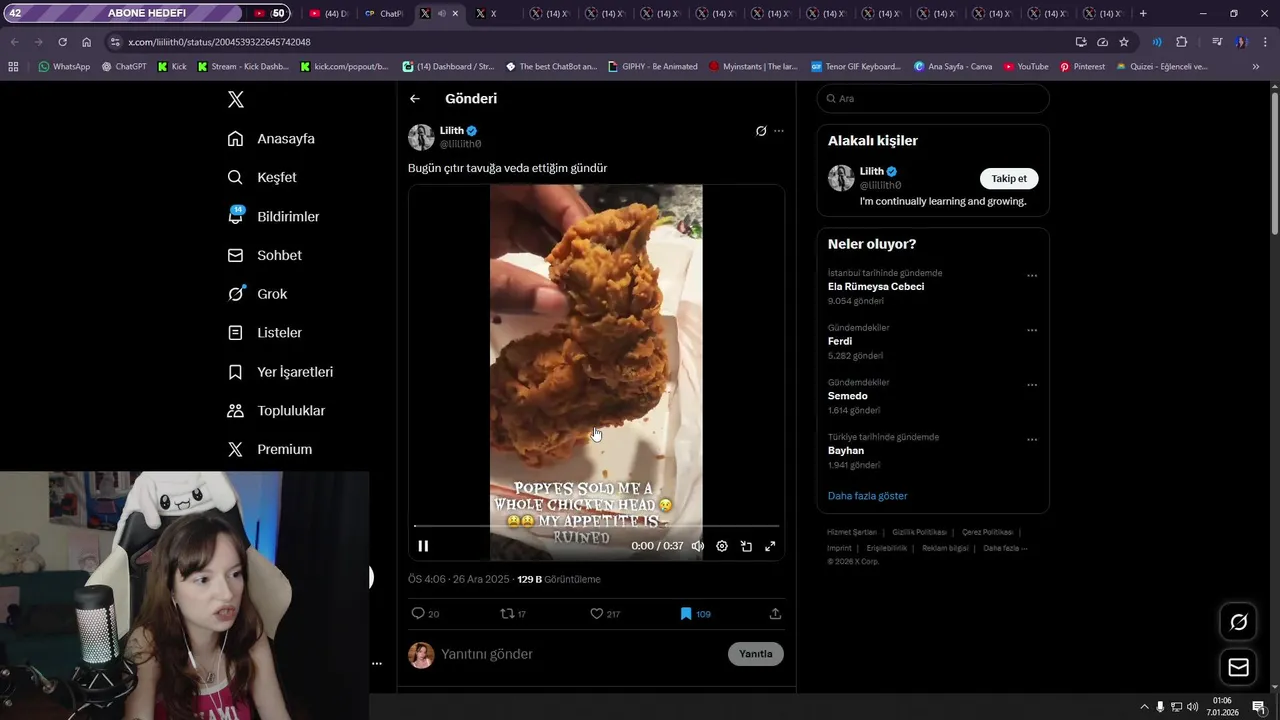Open the Bayhan trend
The height and width of the screenshot is (720, 1280).
(x=846, y=451)
